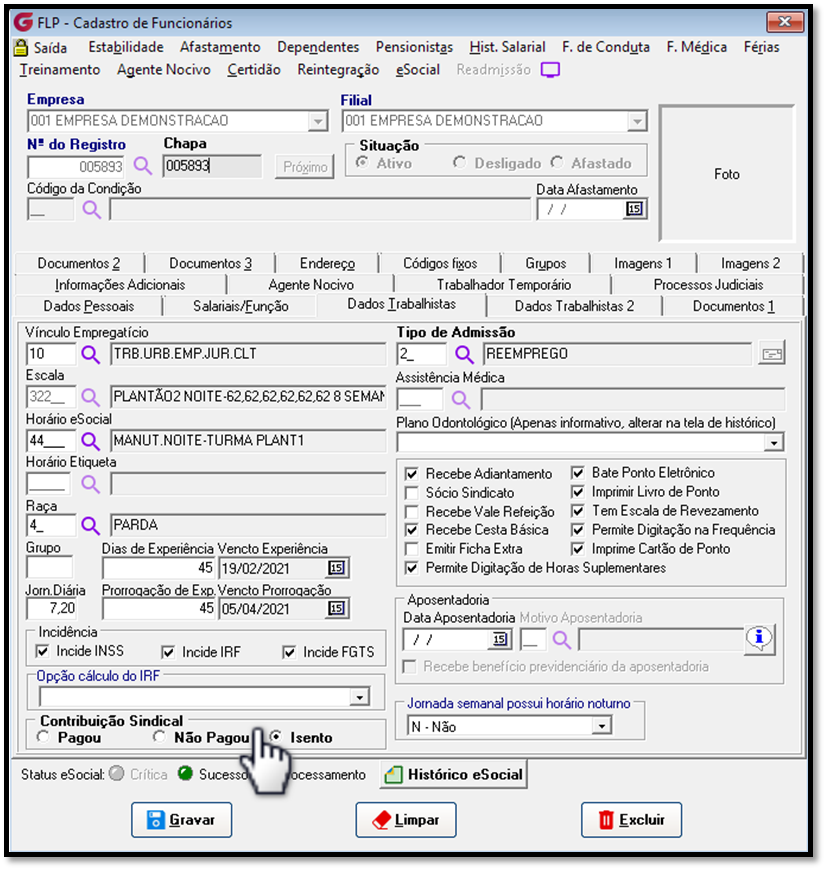Screen dimensions: 826x870
Task: Click the Chapa input field
Action: click(x=212, y=166)
